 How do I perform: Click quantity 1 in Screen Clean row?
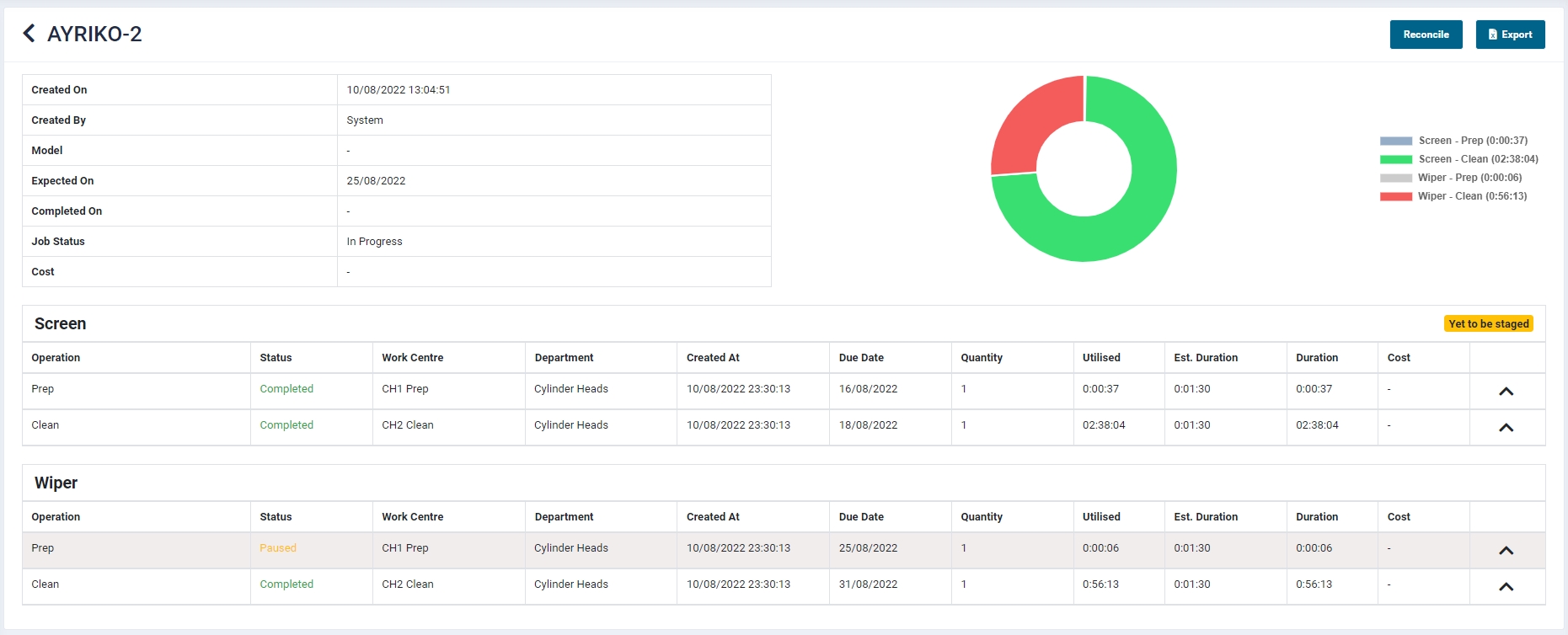click(964, 425)
